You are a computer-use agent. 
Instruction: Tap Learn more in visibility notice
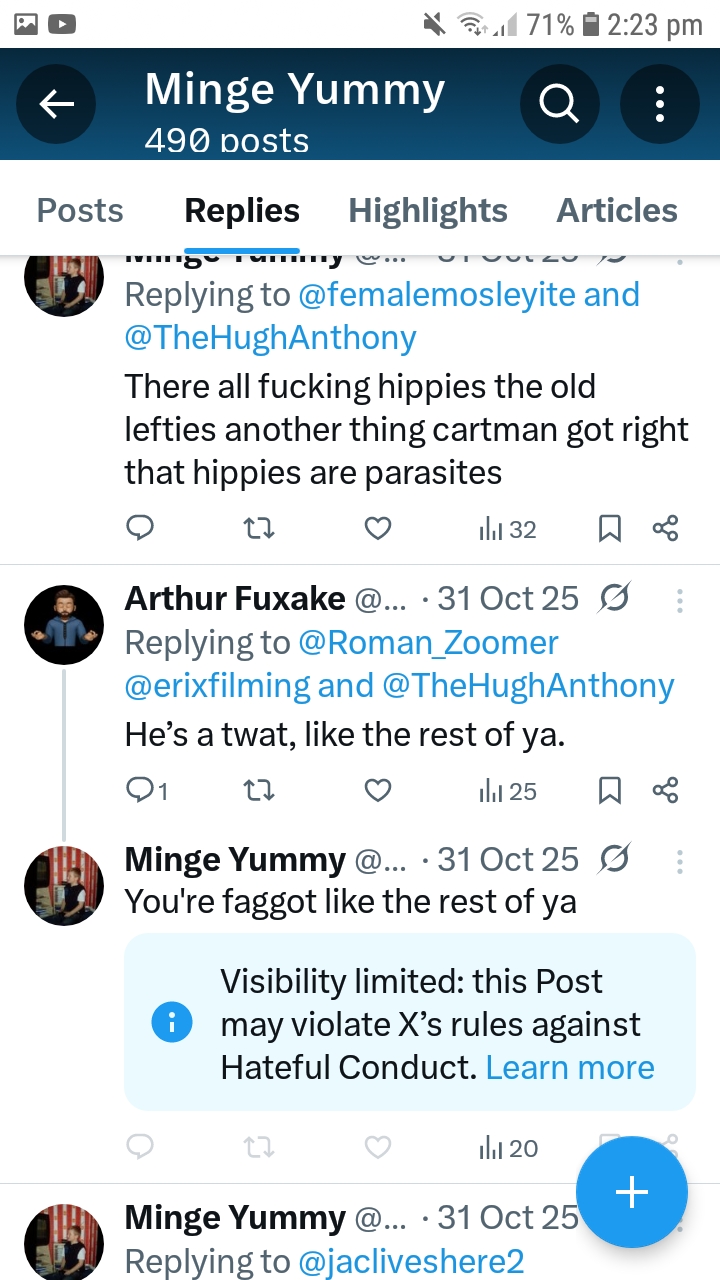pos(570,1068)
